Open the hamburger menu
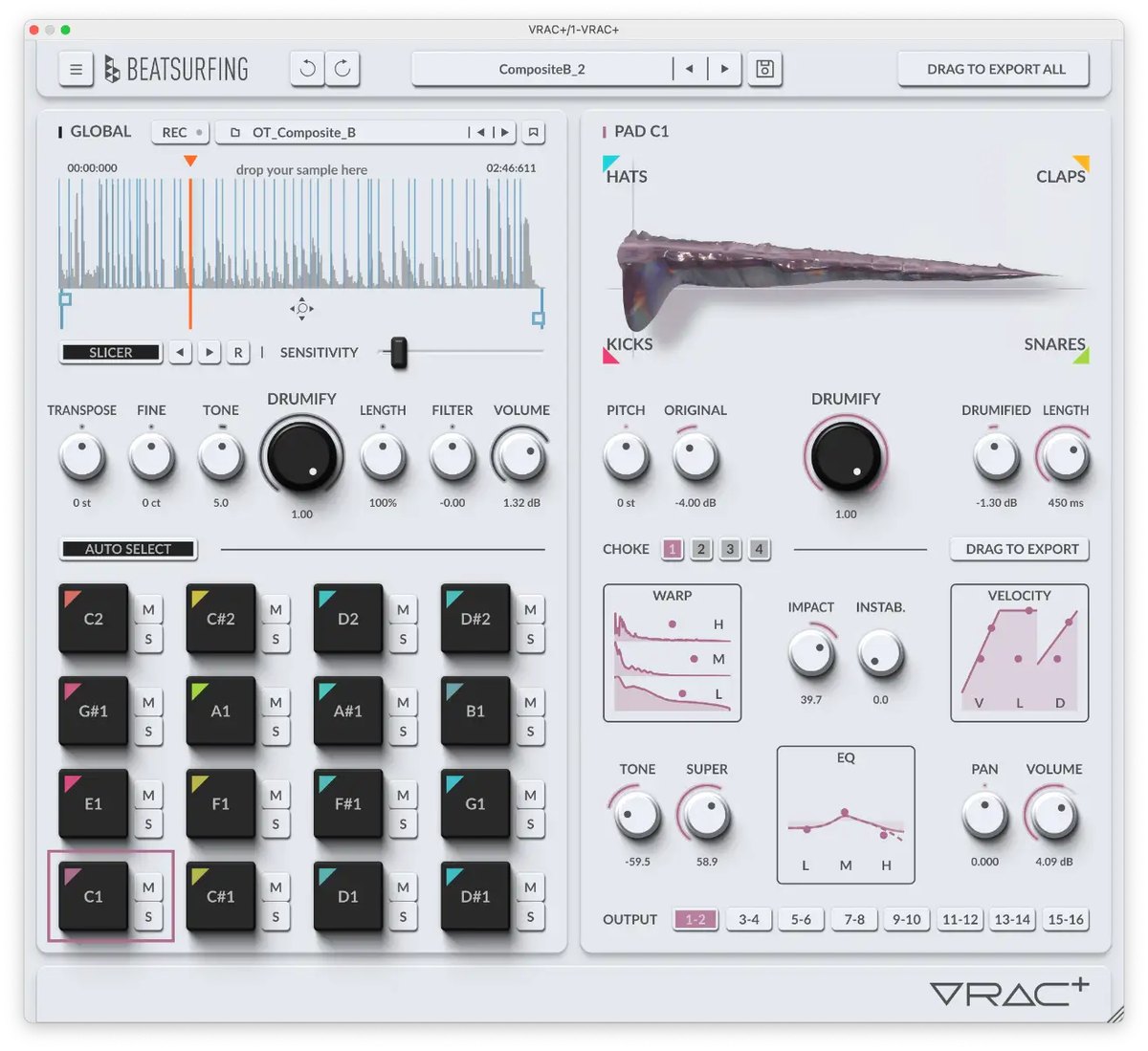The height and width of the screenshot is (1051, 1148). (76, 69)
